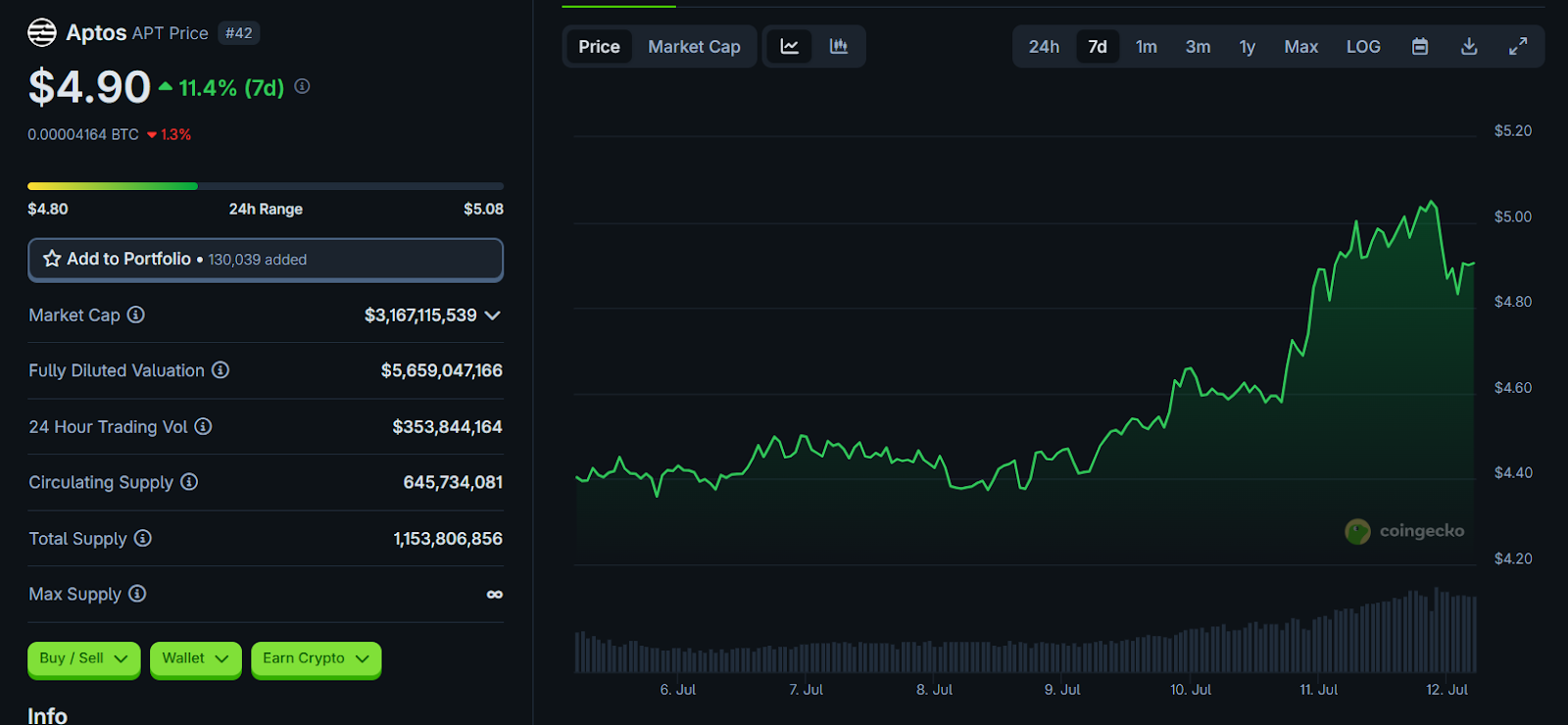
Task: Open the 7d price change info icon
Action: [x=302, y=86]
